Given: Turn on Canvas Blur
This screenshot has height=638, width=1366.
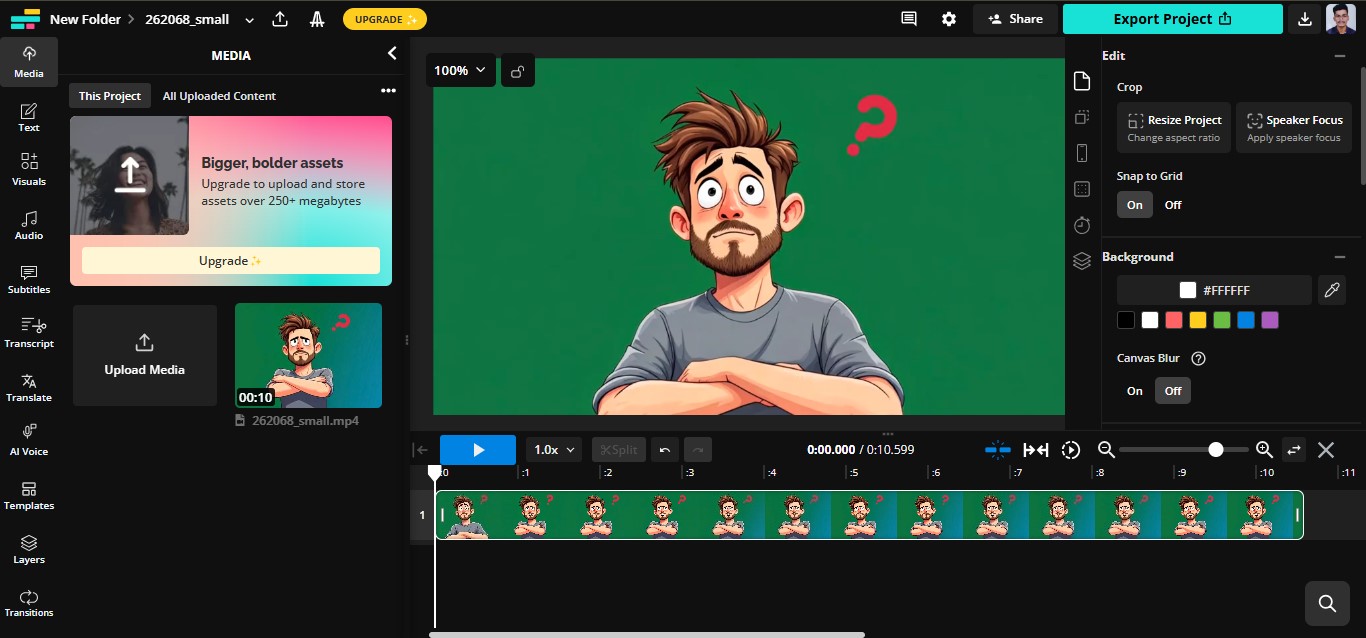Looking at the screenshot, I should tap(1134, 390).
